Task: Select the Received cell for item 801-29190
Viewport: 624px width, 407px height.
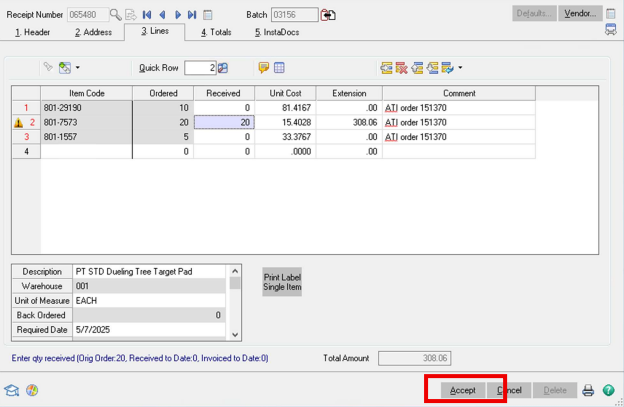Action: point(224,107)
